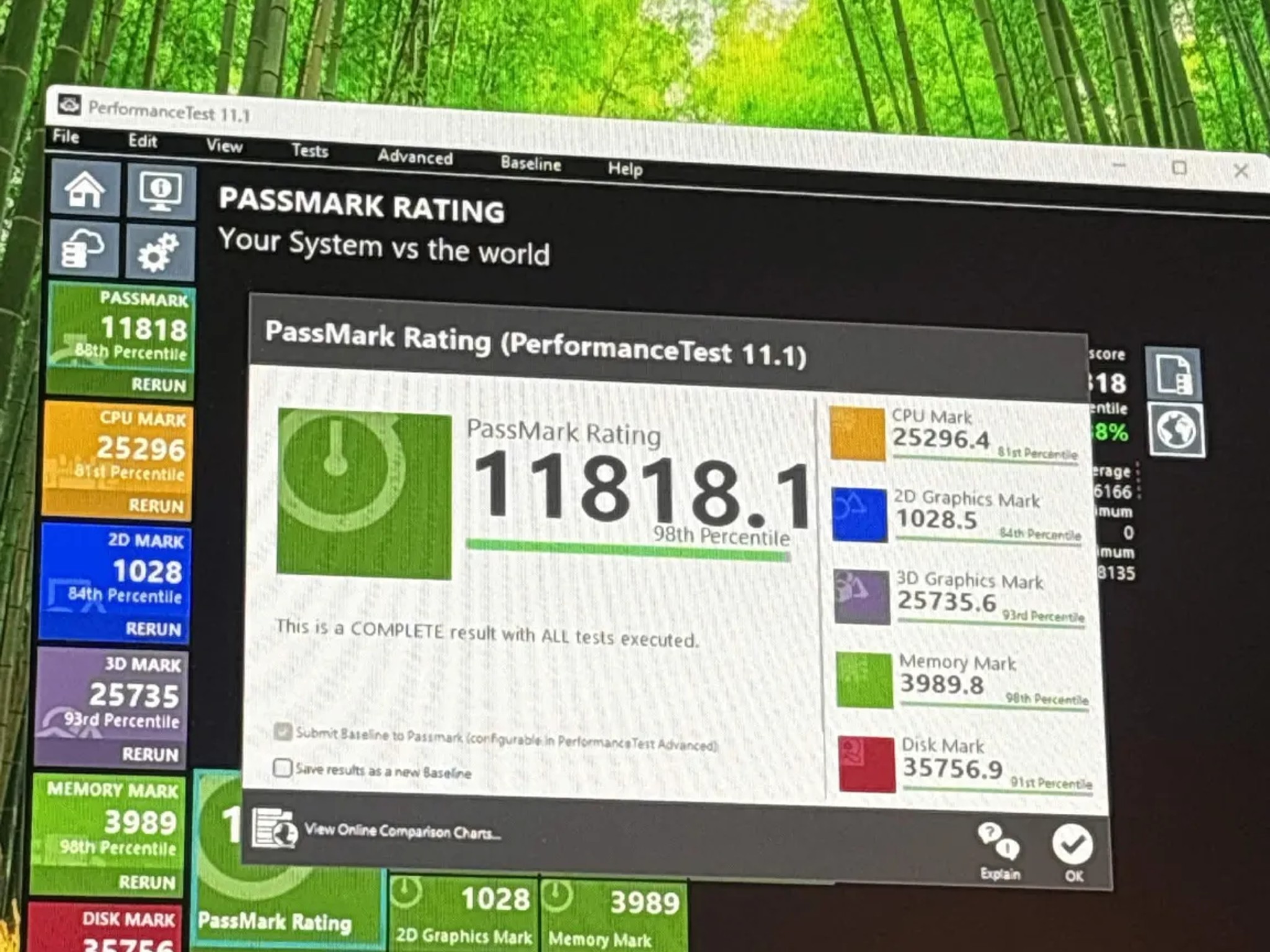Click RERUN under 2D Mark tile
Viewport: 1270px width, 952px height.
click(153, 629)
